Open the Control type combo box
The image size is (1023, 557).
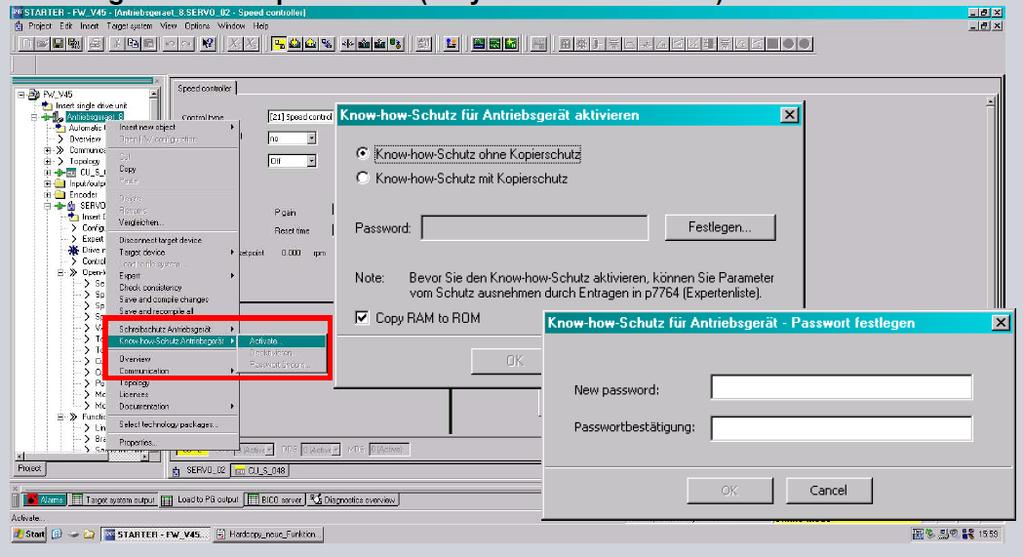(301, 117)
